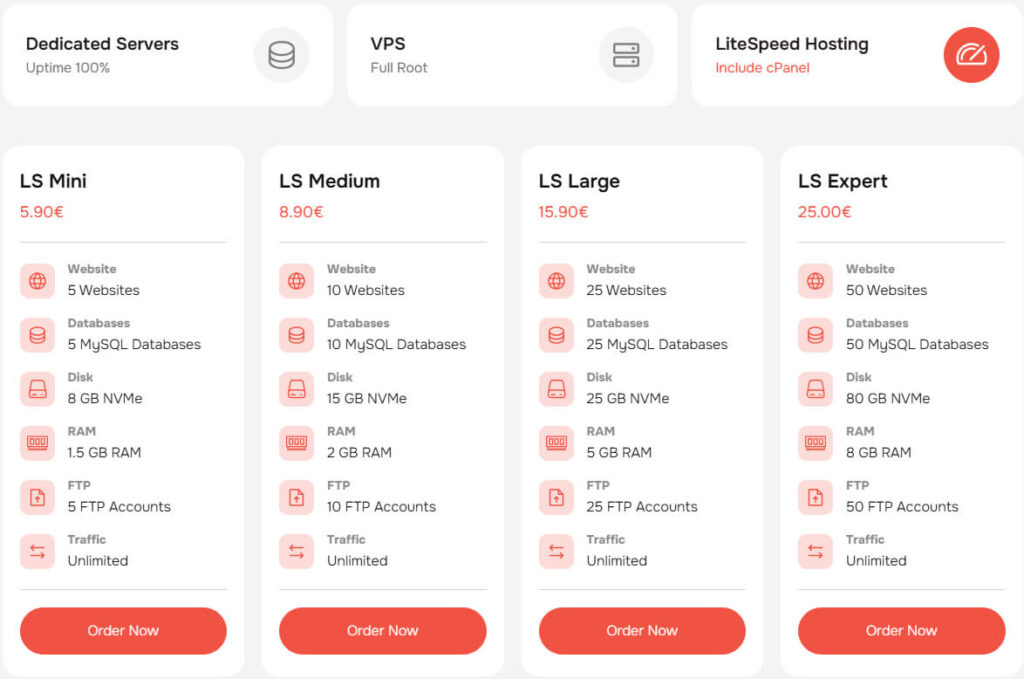The width and height of the screenshot is (1024, 679).
Task: Click the VPS server rack icon
Action: coord(627,55)
